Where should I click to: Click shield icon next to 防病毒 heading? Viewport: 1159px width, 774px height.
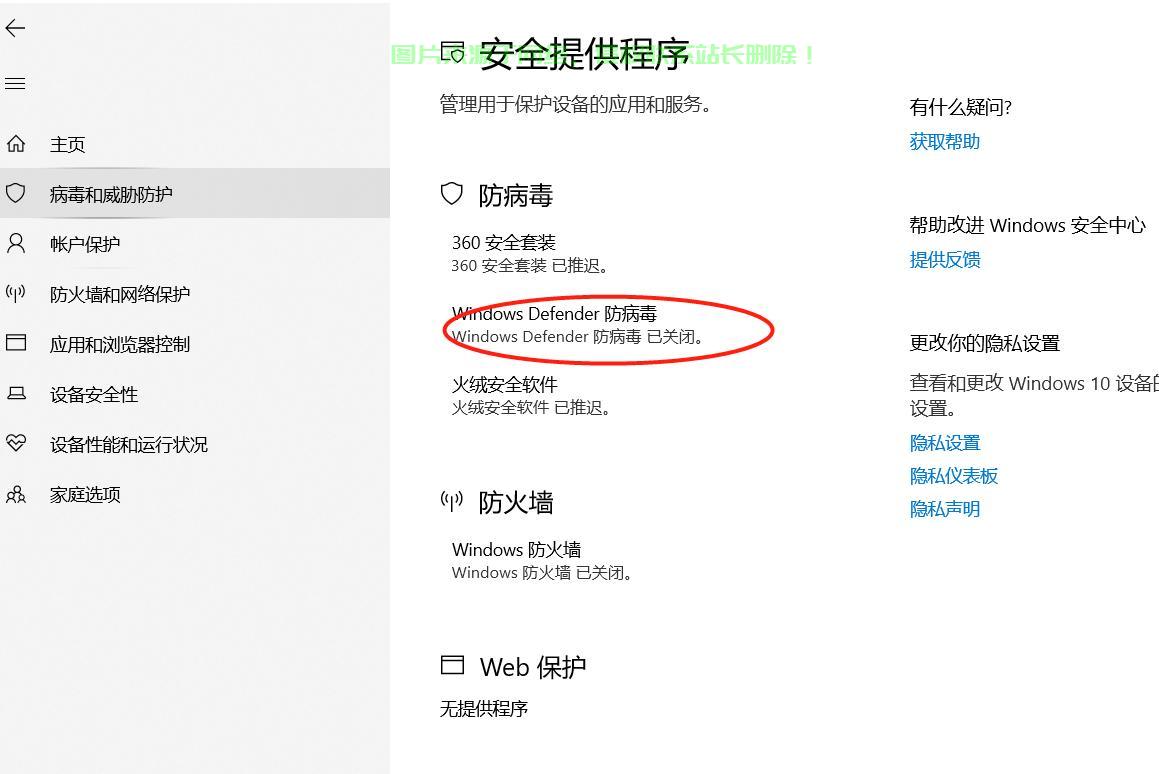(x=452, y=194)
